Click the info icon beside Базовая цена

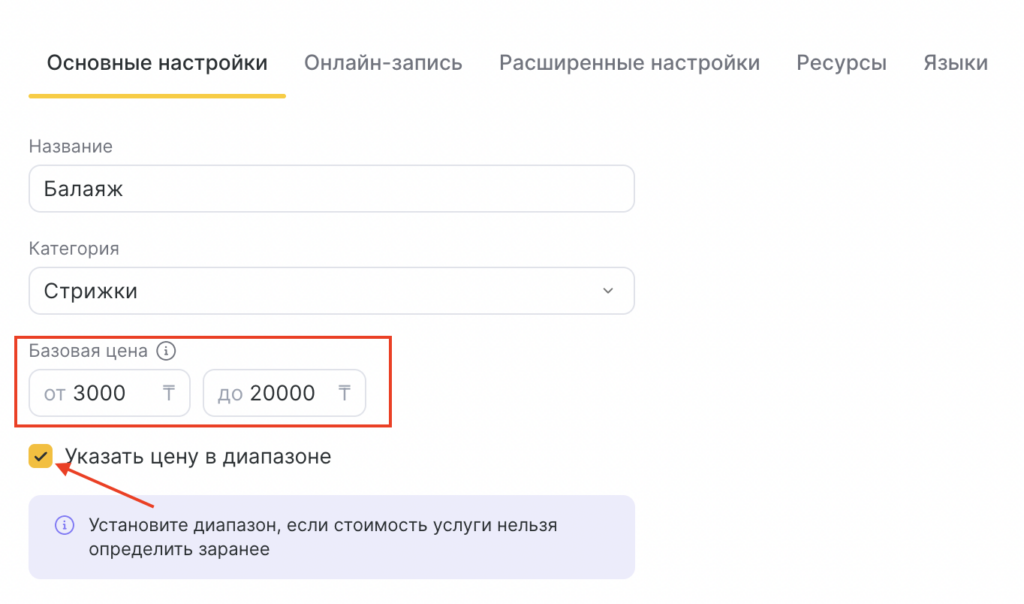click(x=167, y=351)
